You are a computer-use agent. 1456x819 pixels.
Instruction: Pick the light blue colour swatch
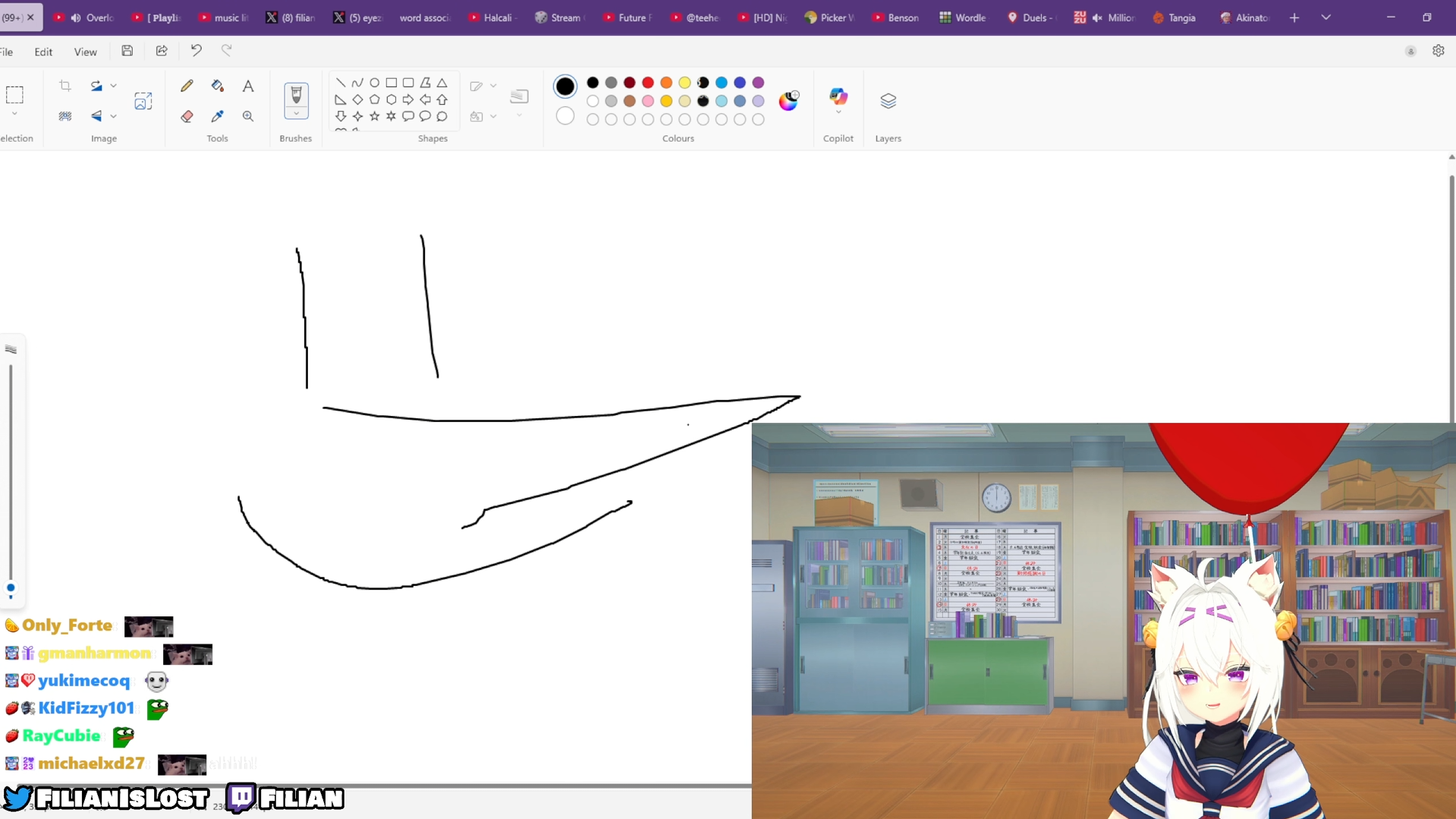(722, 101)
